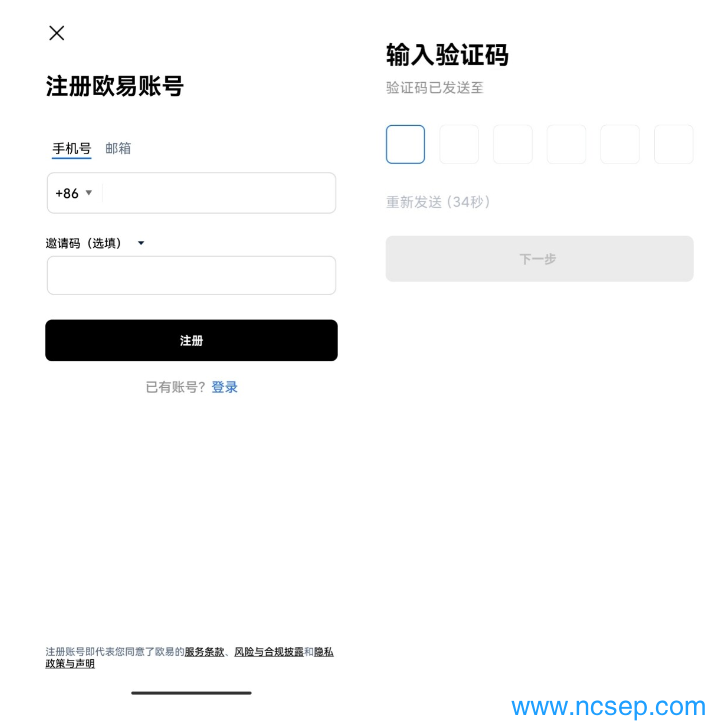Image resolution: width=715 pixels, height=725 pixels.
Task: Select the first verification code box
Action: tap(405, 144)
